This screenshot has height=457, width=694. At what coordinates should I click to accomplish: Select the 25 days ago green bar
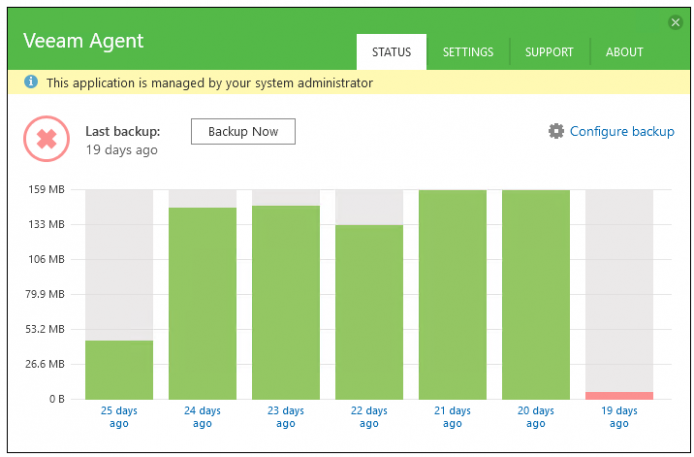coord(119,370)
